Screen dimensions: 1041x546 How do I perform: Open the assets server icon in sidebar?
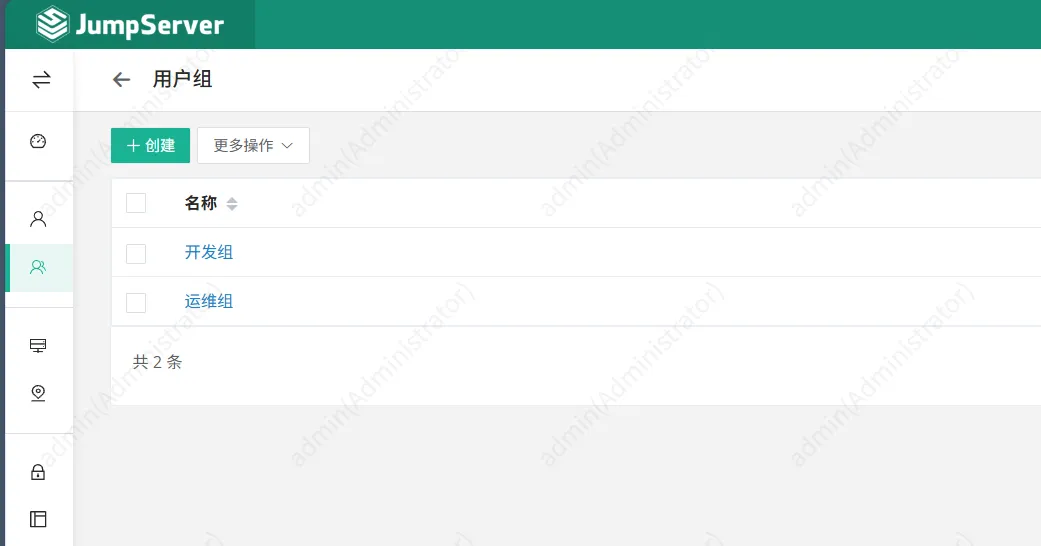pos(38,345)
